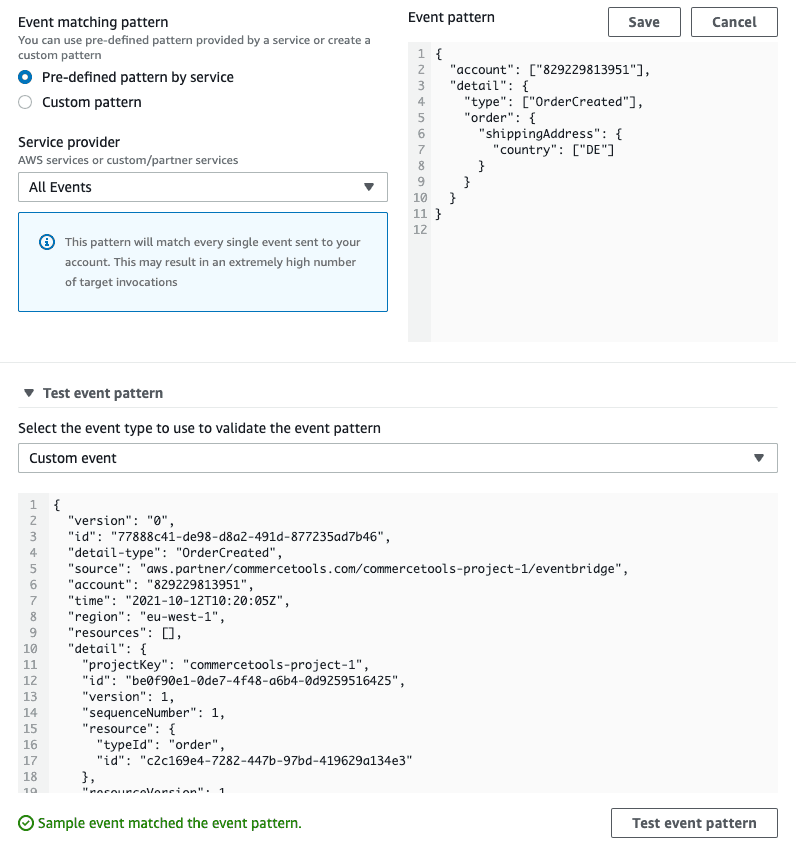
Task: Select Pre-defined pattern by service
Action: (26, 77)
